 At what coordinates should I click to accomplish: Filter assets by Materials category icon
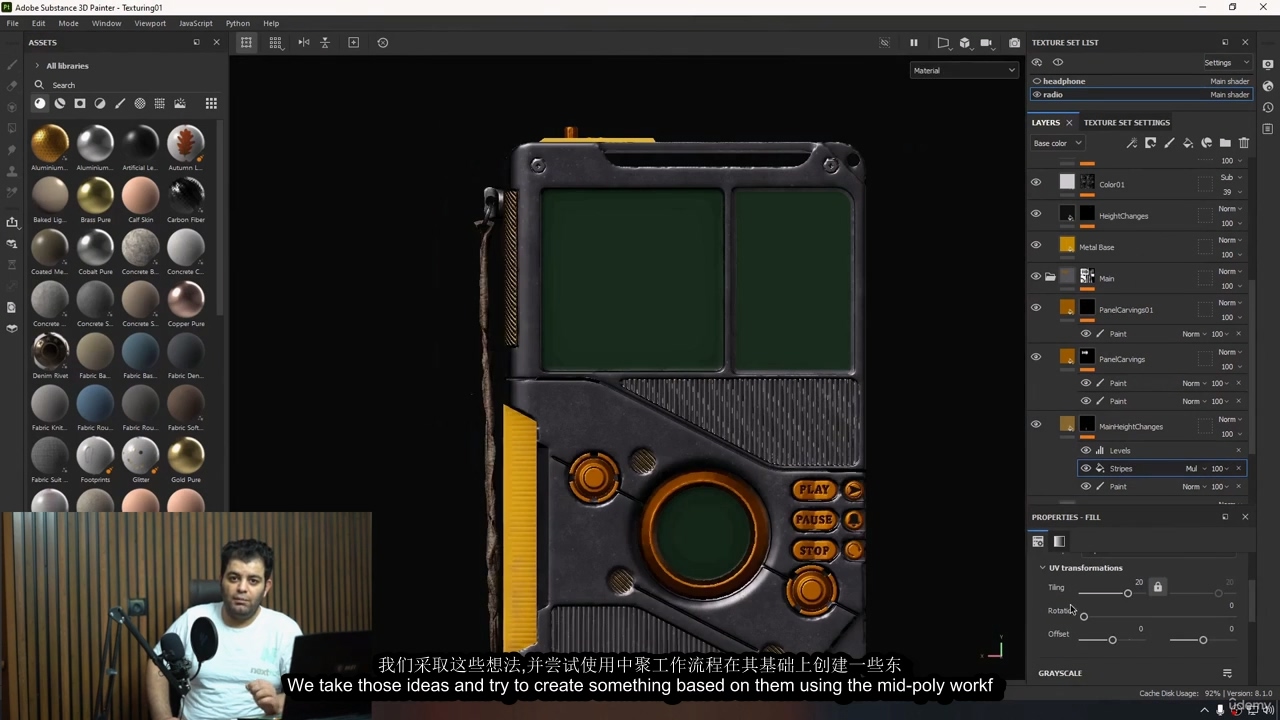(40, 103)
